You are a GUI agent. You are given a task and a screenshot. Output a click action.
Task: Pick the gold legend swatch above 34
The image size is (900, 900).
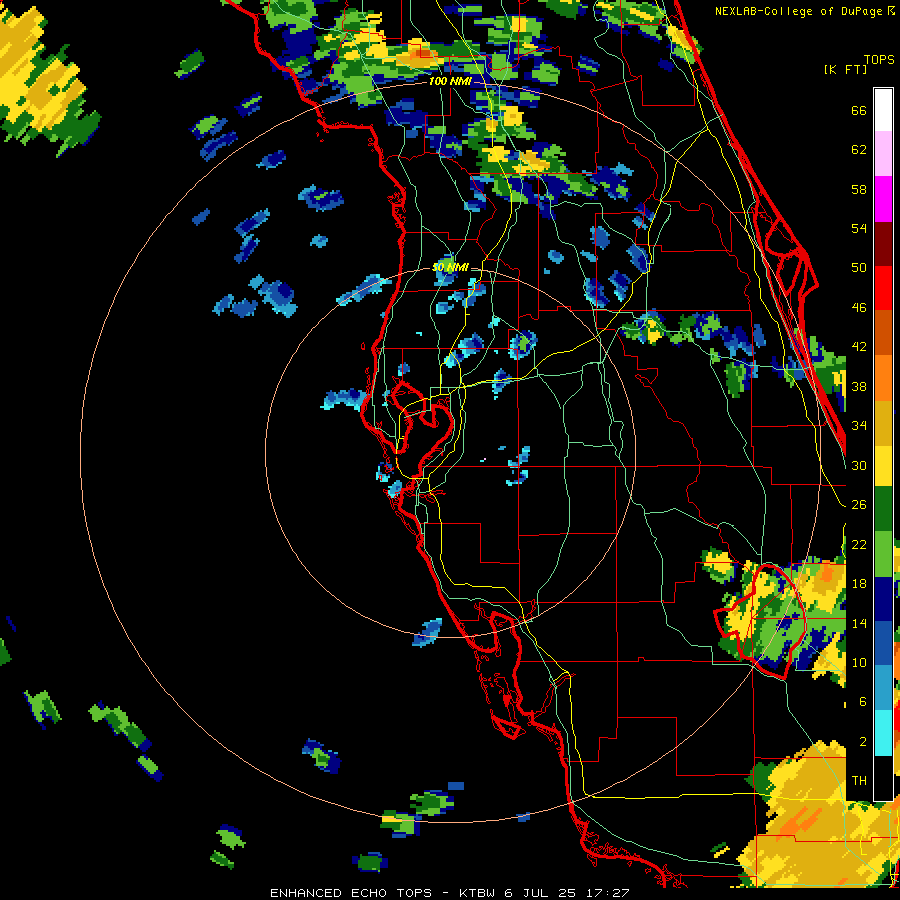tap(883, 423)
